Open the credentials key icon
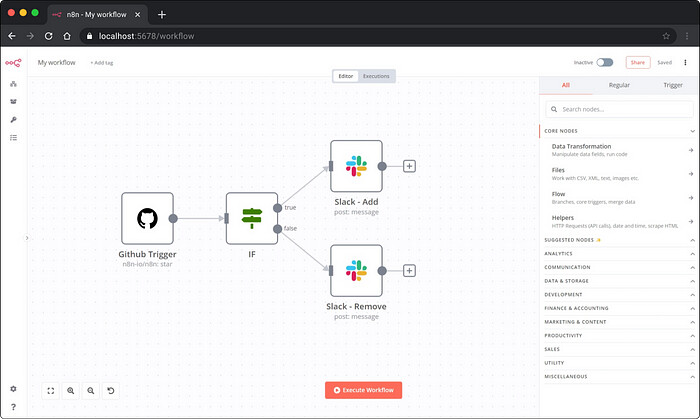This screenshot has width=700, height=419. point(13,120)
